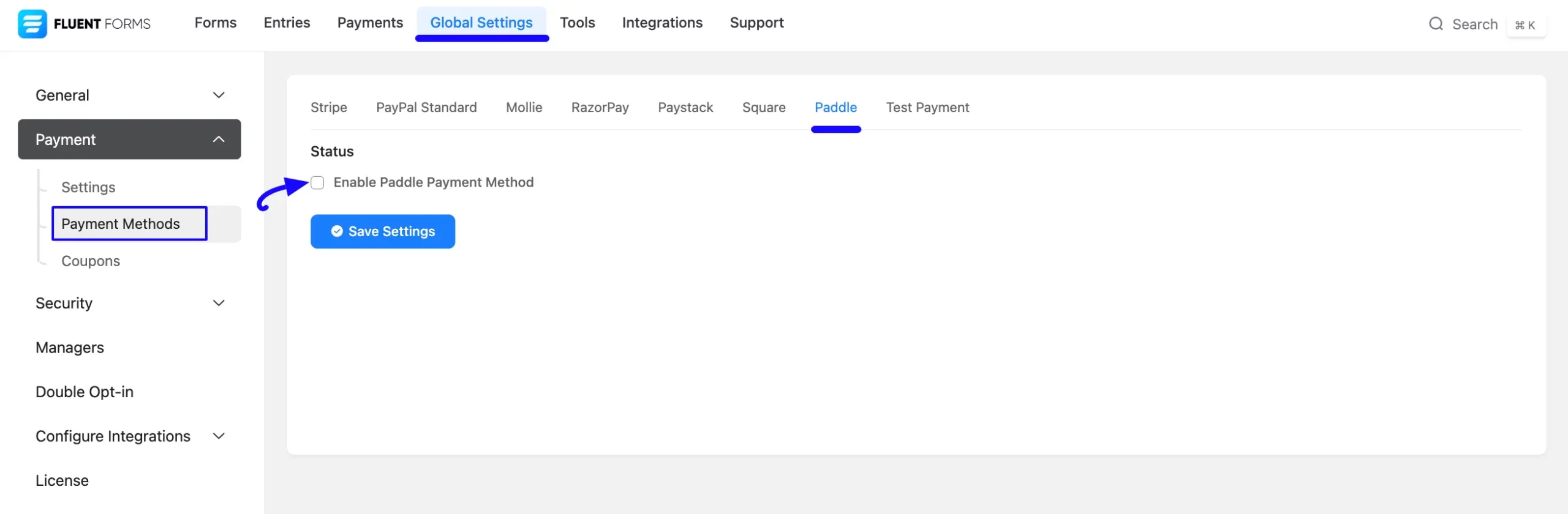Screen dimensions: 1568x514
Task: Select the Paddle tab
Action: [x=835, y=107]
